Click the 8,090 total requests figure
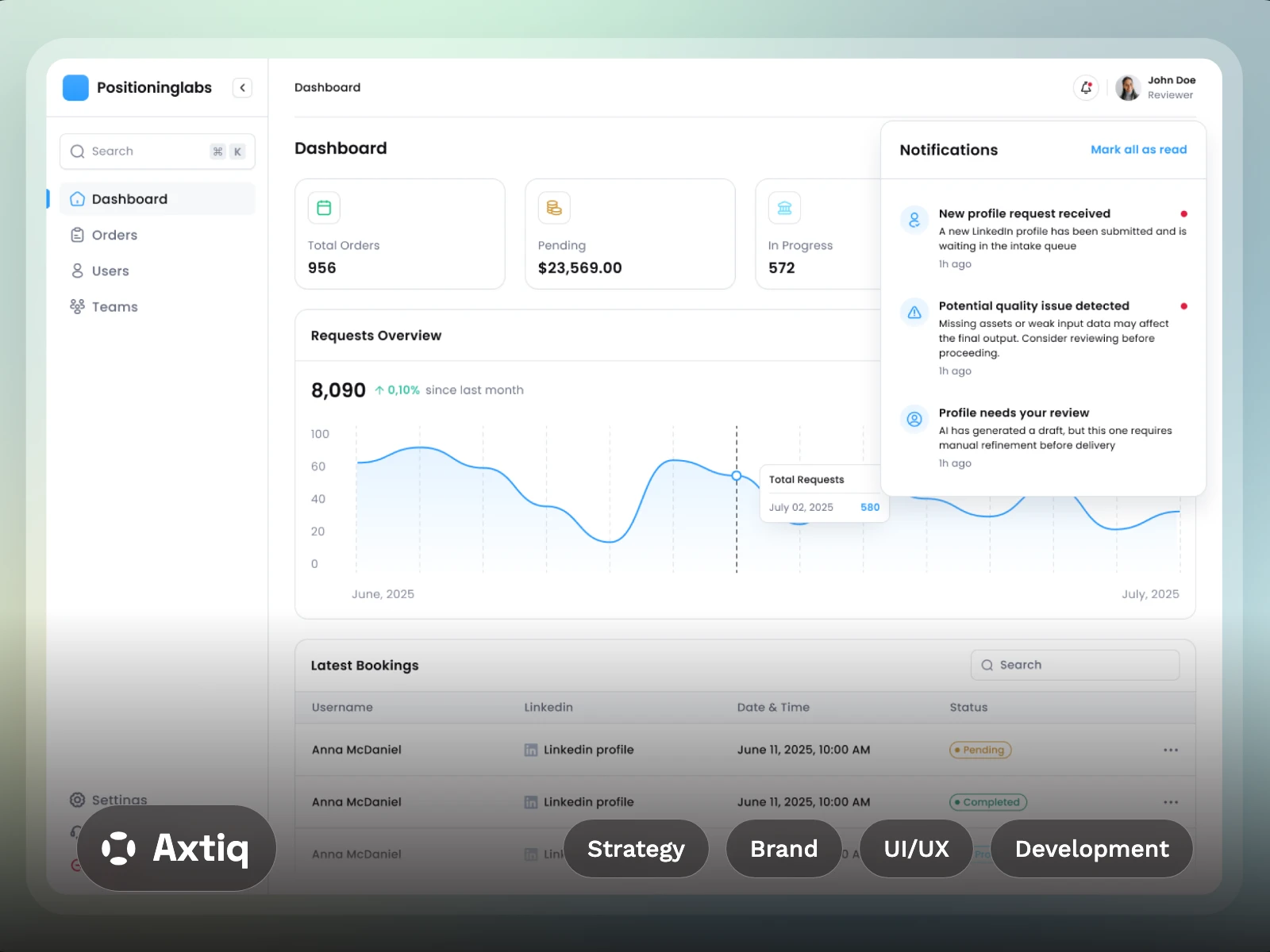The image size is (1270, 952). pos(338,390)
